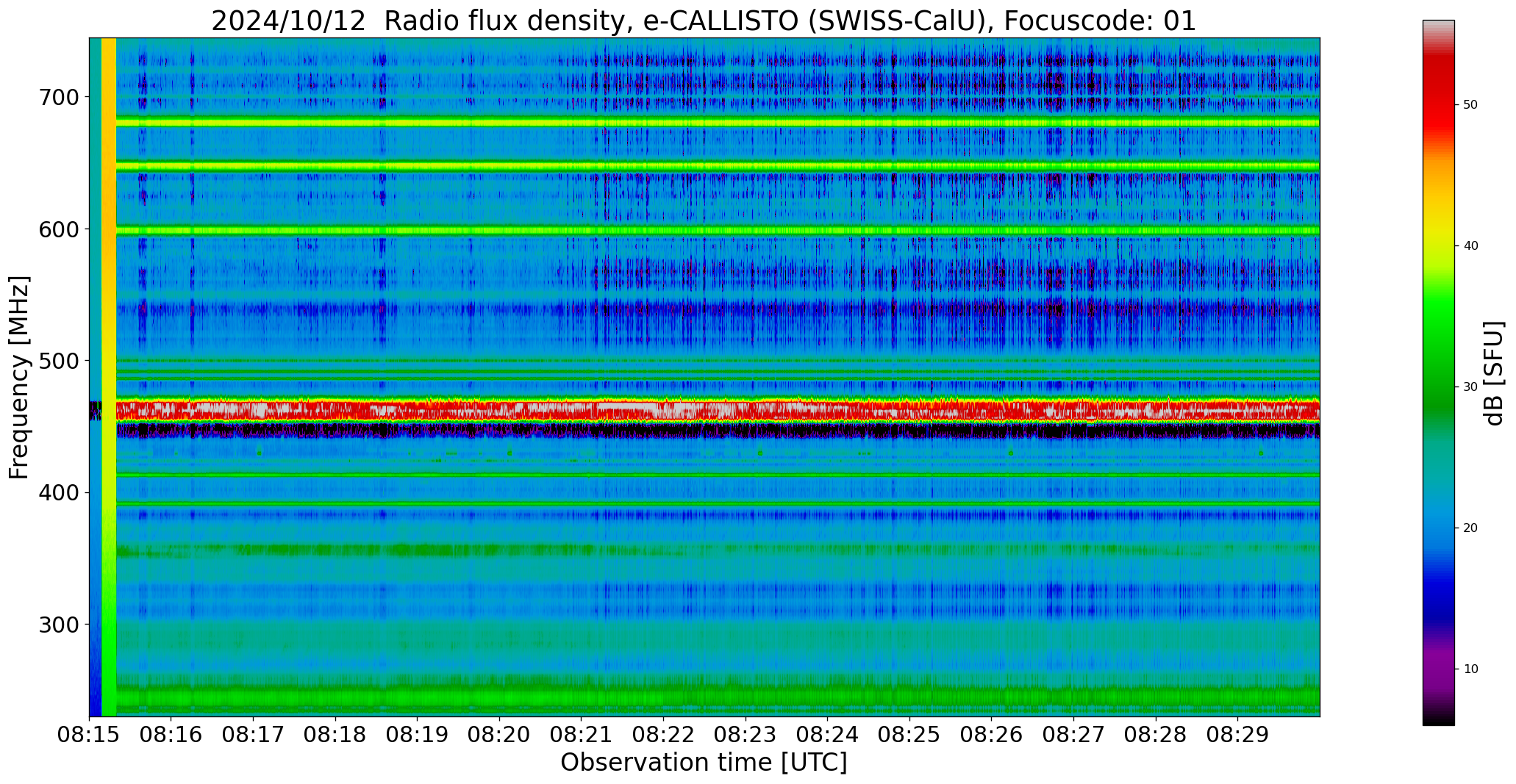The width and height of the screenshot is (1516, 784).
Task: Click the 'dB [SFU]' colorbar label
Action: pos(1494,373)
